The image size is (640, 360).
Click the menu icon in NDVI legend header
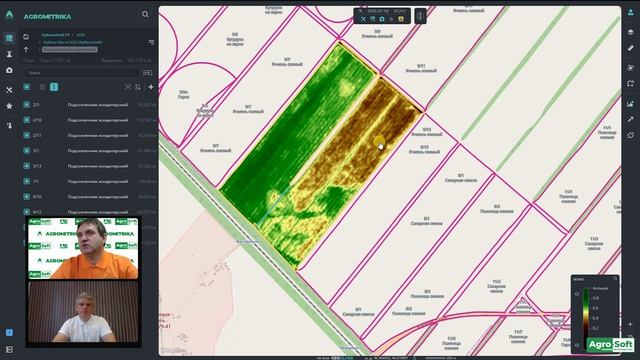pyautogui.click(x=616, y=279)
